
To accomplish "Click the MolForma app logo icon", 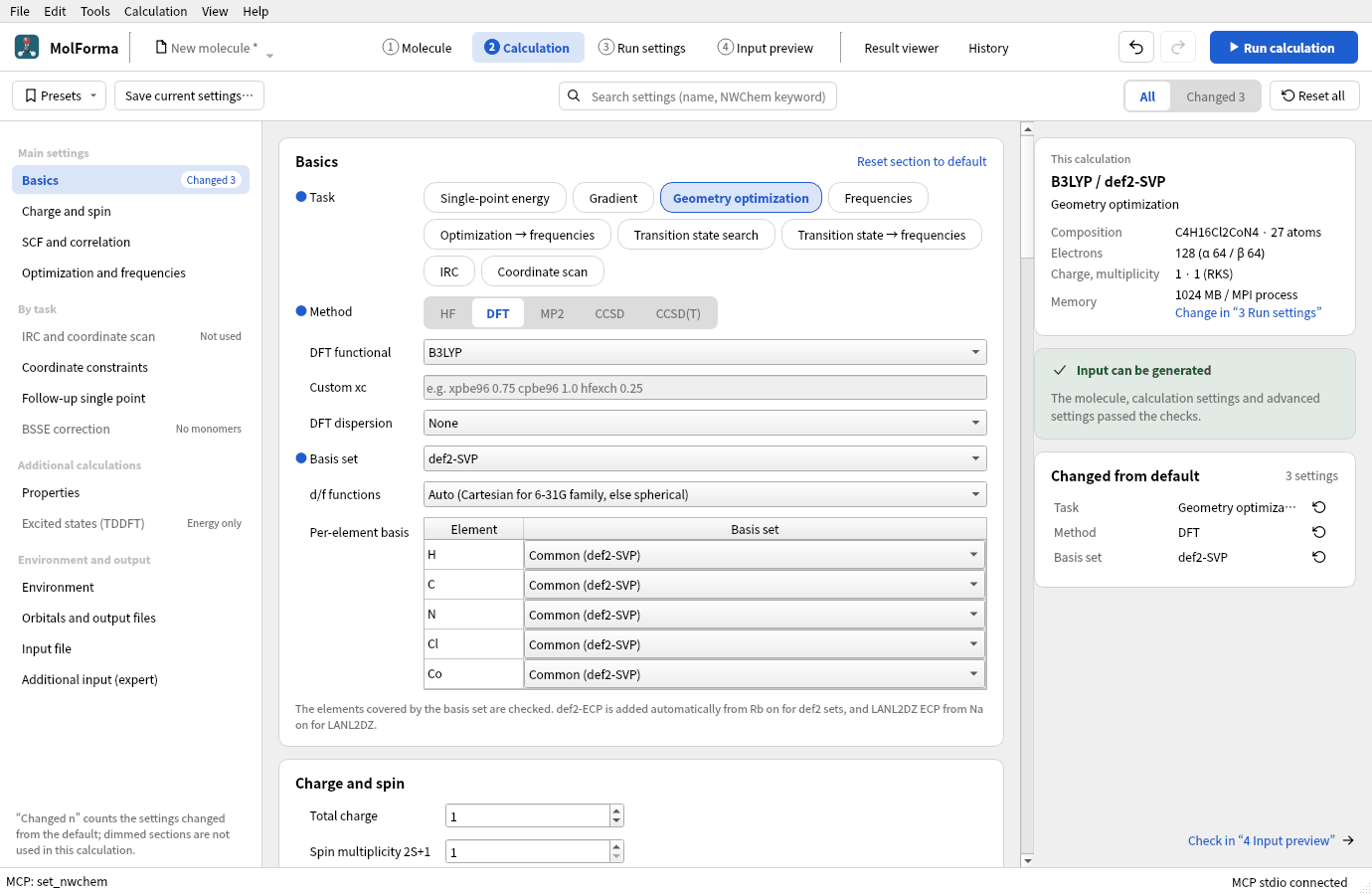I will pos(27,47).
